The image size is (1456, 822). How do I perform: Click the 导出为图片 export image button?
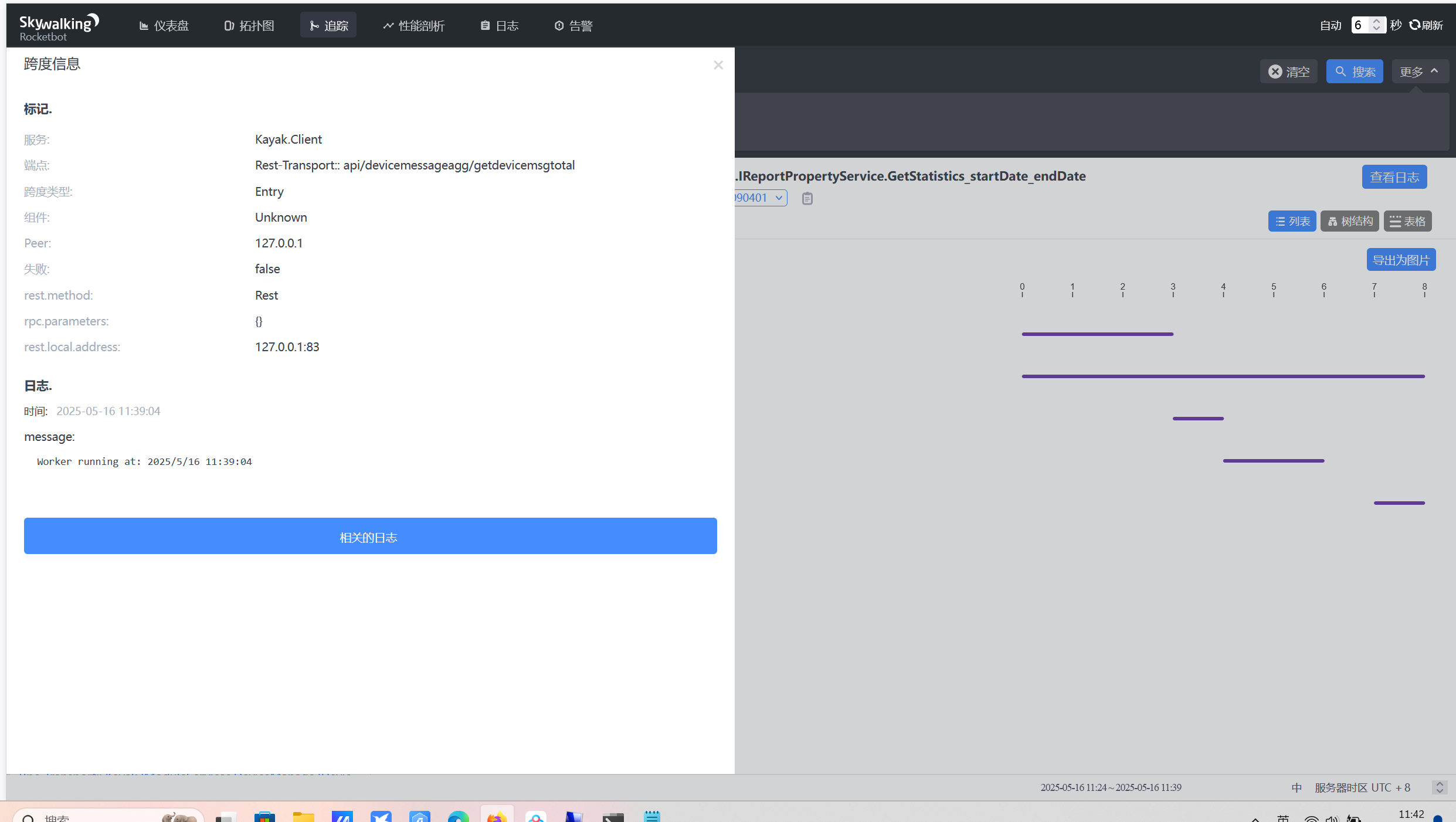click(x=1400, y=260)
